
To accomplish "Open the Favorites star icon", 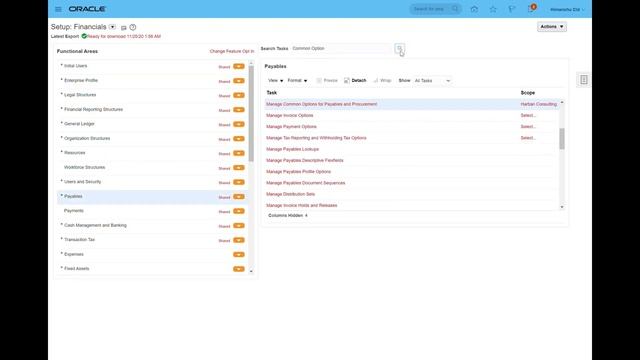I will 493,9.
